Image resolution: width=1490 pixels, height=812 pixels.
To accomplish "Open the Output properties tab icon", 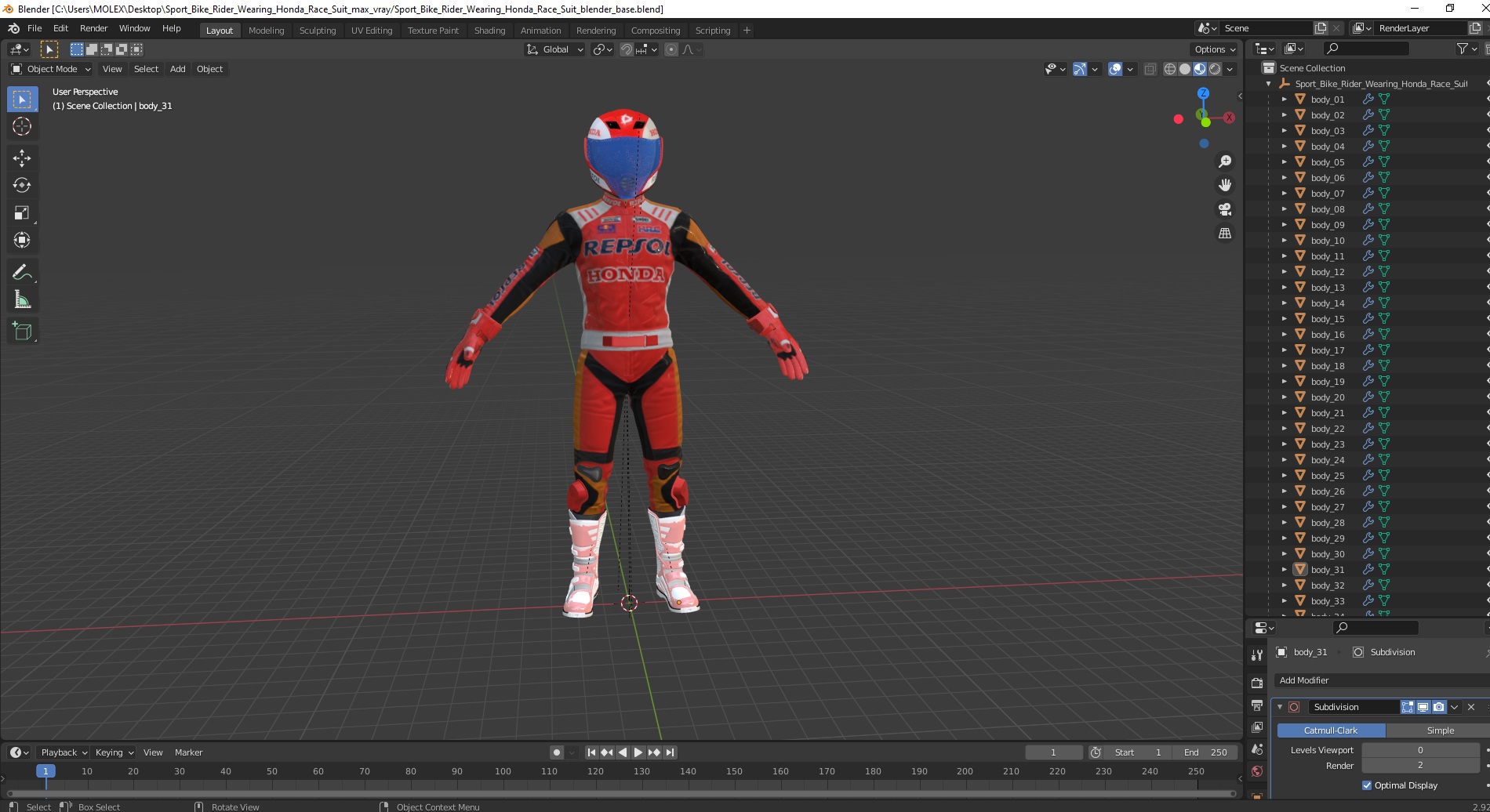I will [1257, 705].
